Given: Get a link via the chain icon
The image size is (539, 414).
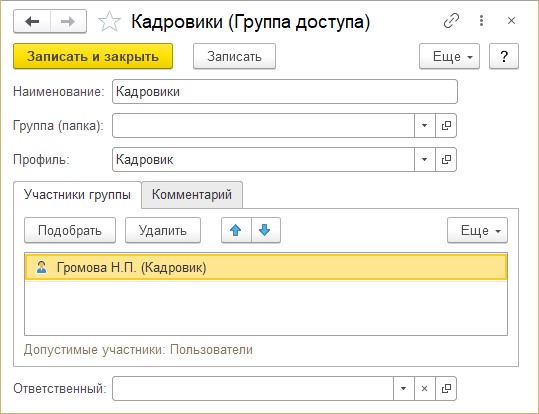Looking at the screenshot, I should pyautogui.click(x=451, y=21).
